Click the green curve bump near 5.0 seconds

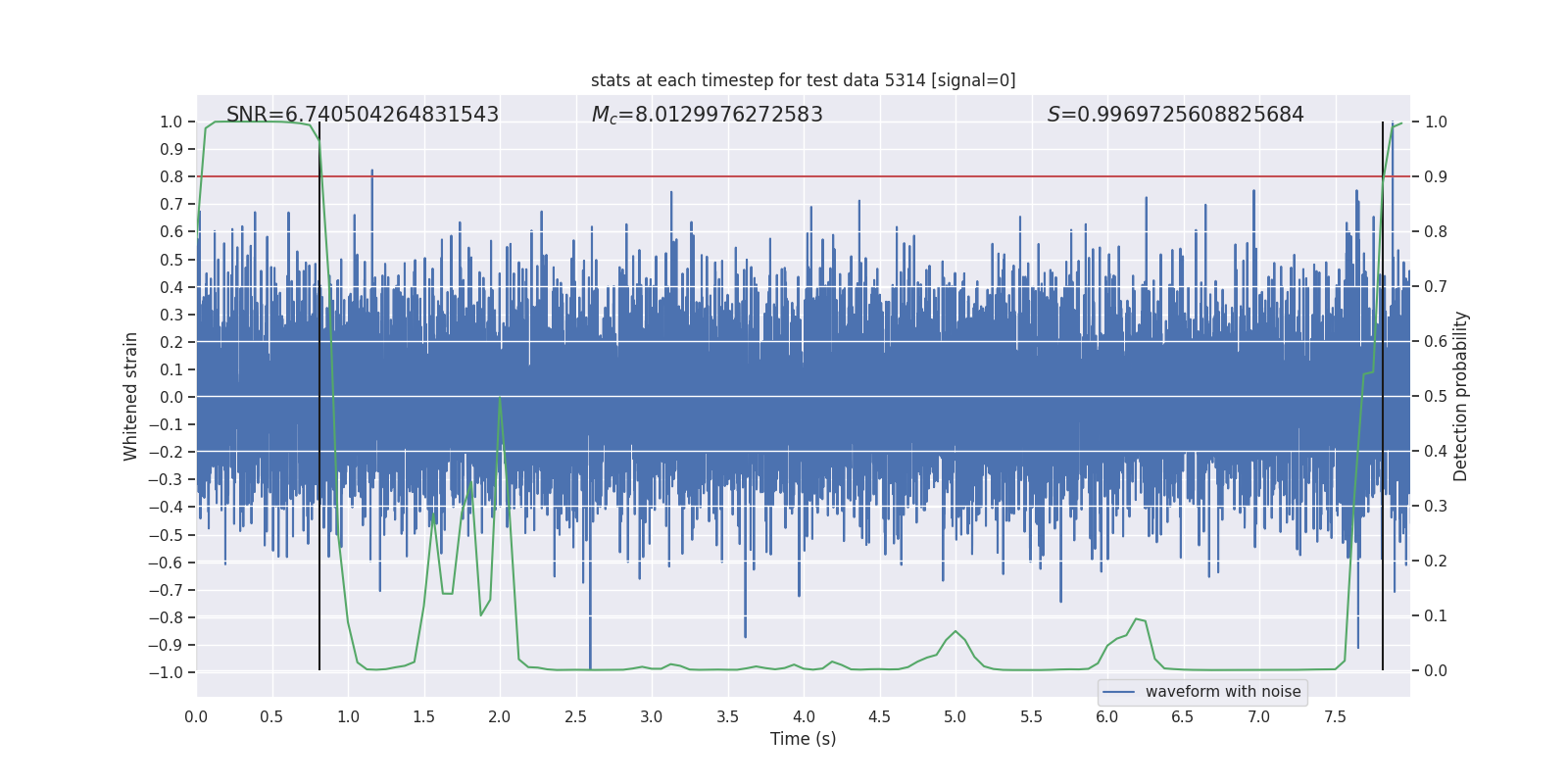point(955,632)
